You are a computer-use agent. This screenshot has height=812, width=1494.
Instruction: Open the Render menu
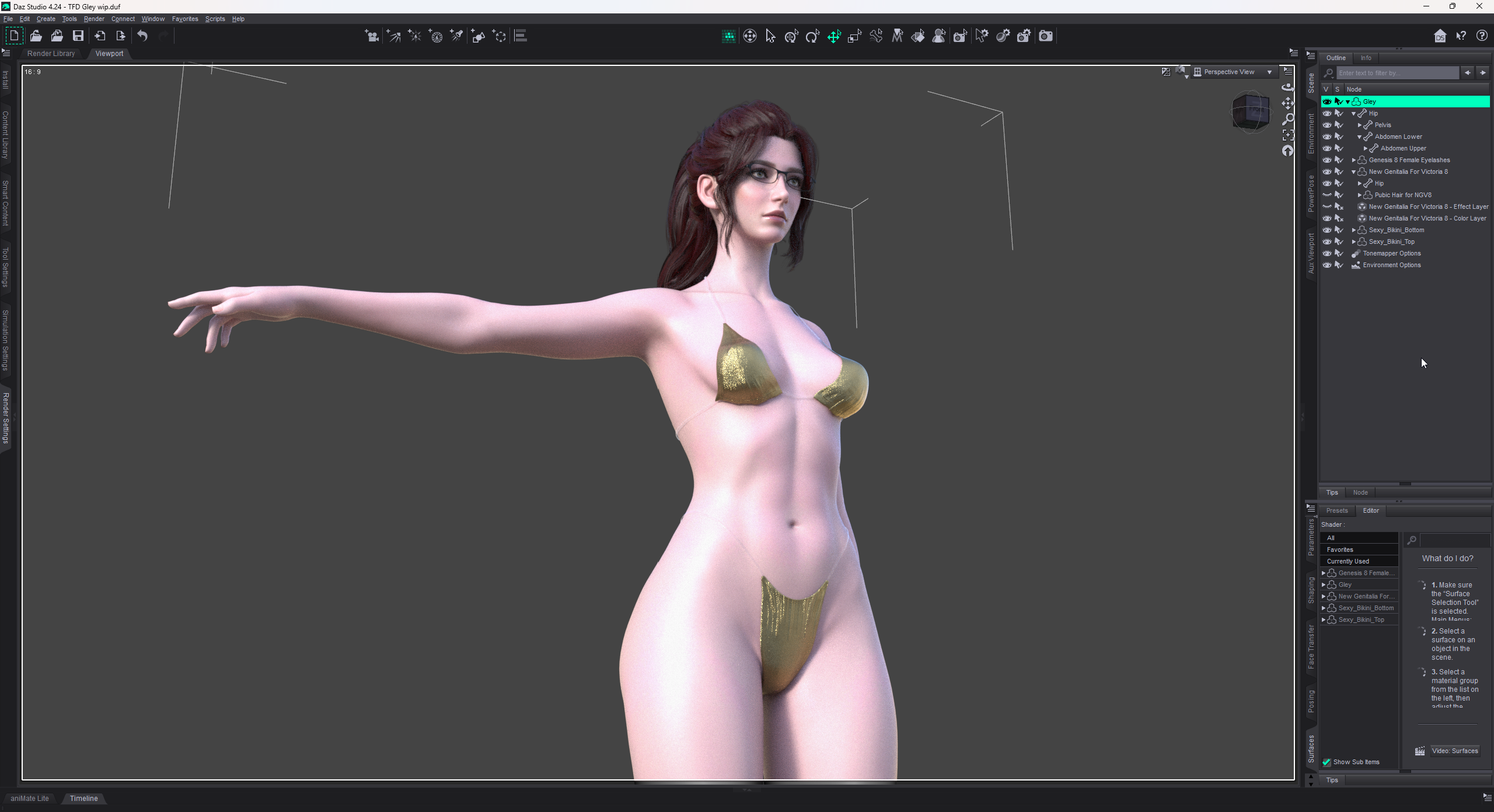coord(94,19)
